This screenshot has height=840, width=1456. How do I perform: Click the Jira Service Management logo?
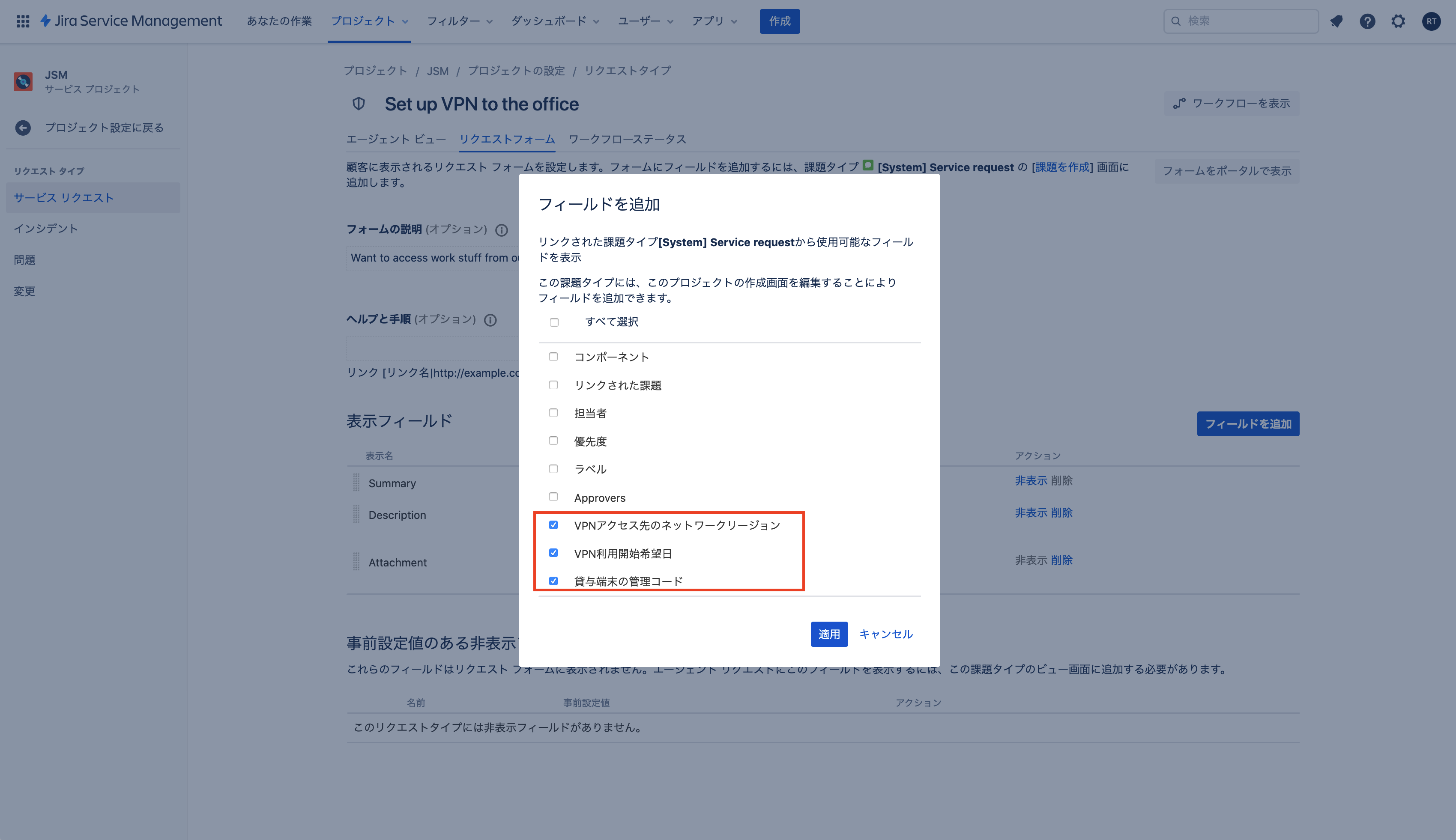[x=131, y=21]
